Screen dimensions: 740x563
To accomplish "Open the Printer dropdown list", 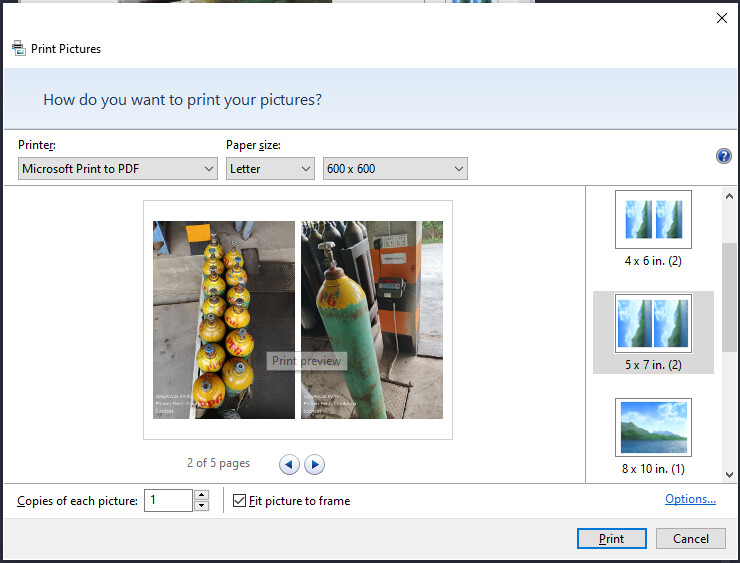I will tap(118, 169).
